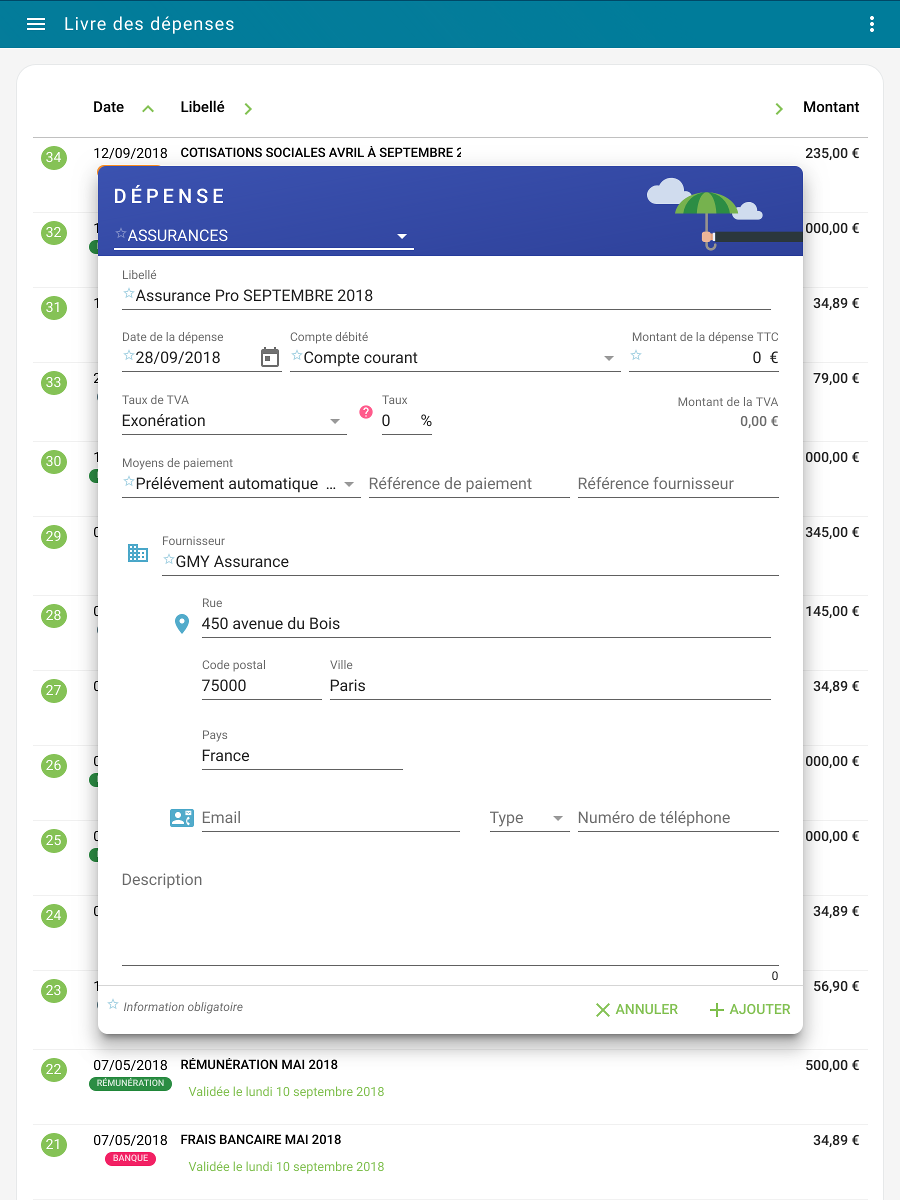Open the three-dot options menu
This screenshot has width=900, height=1200.
(872, 24)
